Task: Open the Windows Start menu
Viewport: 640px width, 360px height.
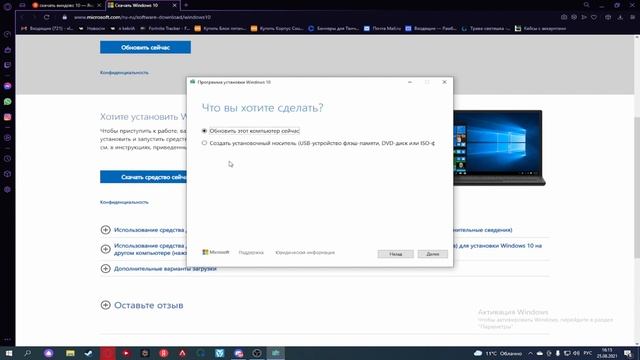Action: click(x=9, y=353)
